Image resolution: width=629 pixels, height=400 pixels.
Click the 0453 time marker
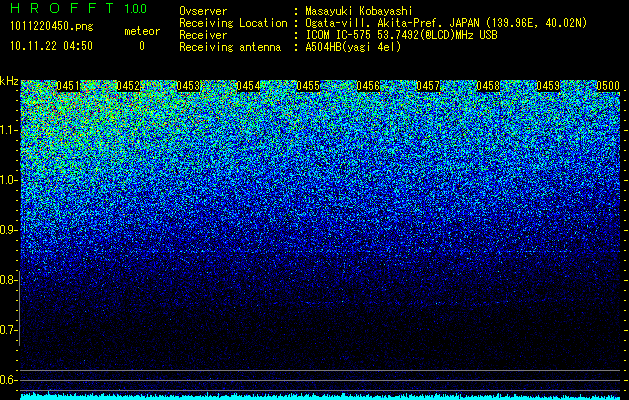click(188, 86)
